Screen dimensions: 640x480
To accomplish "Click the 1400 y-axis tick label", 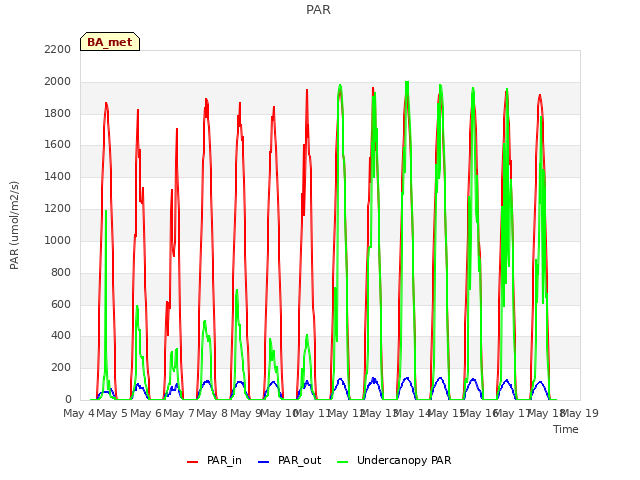I will 58,177.
